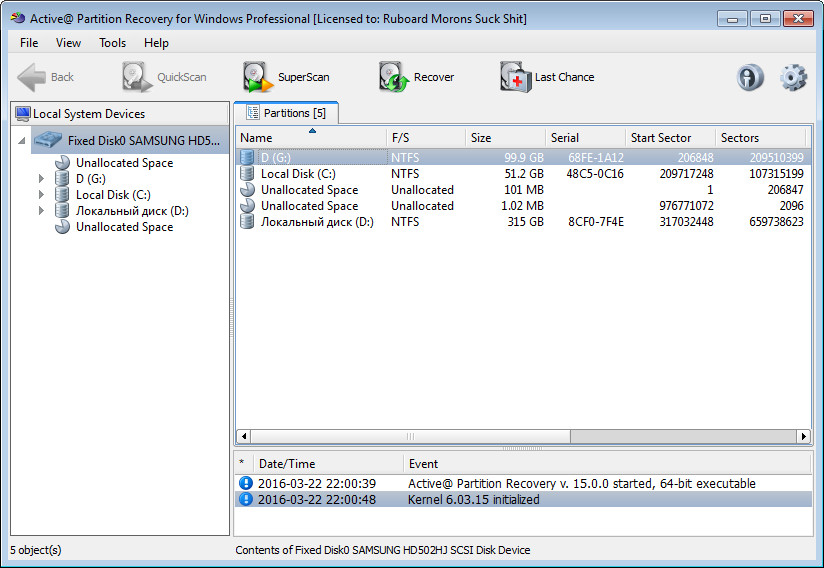Click the Date/Time log column header
The width and height of the screenshot is (824, 568).
pyautogui.click(x=328, y=463)
